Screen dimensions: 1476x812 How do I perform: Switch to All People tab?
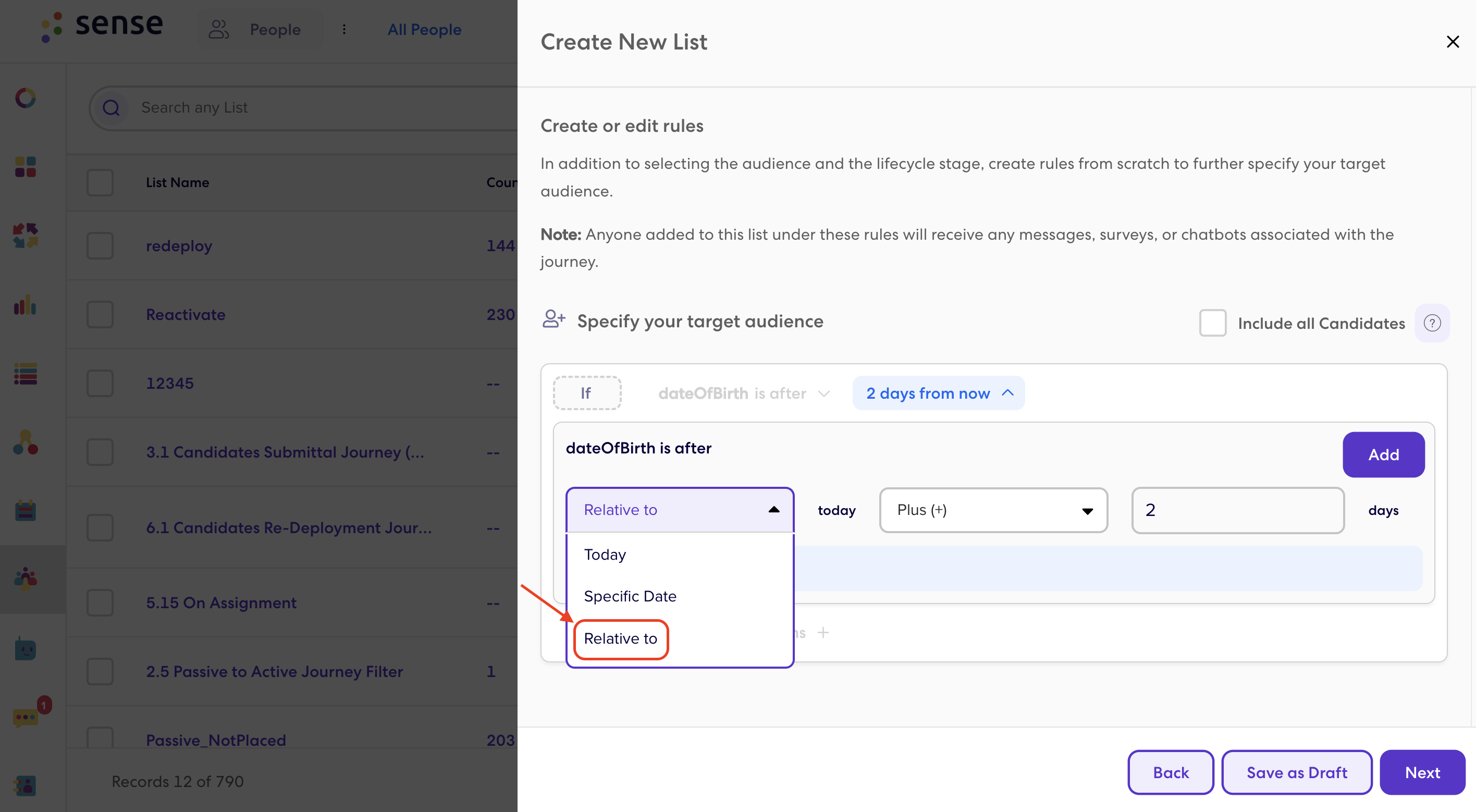point(424,29)
